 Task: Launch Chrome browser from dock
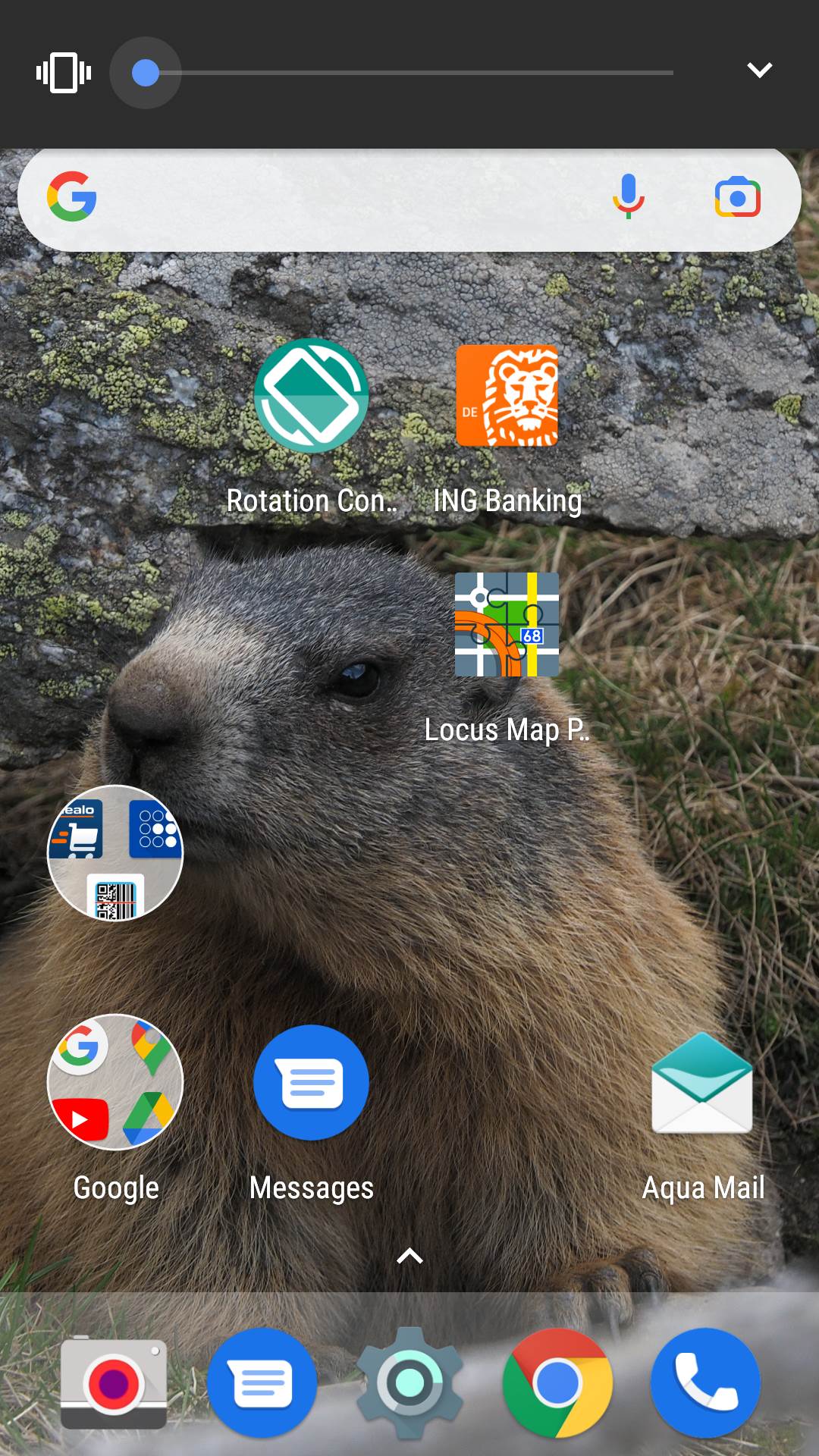tap(557, 1383)
